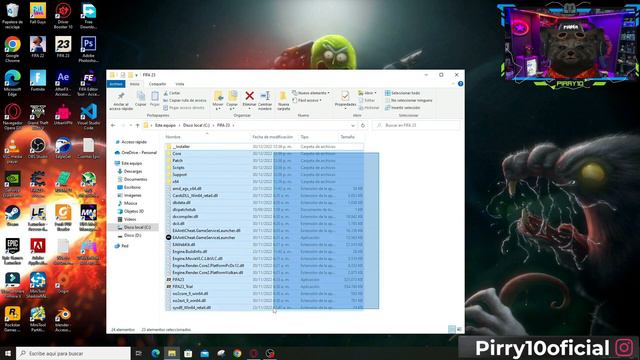Select the Support folder row

(x=264, y=174)
